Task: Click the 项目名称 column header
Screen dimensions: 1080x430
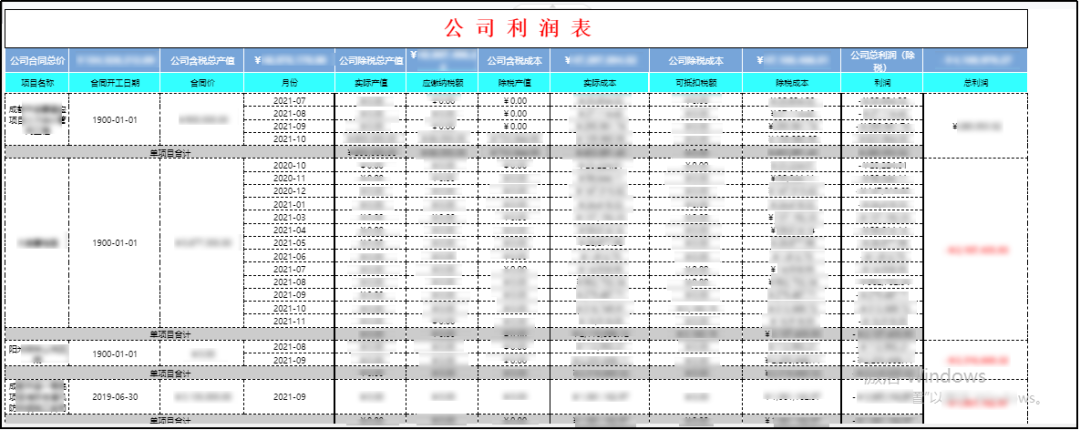Action: pyautogui.click(x=37, y=83)
